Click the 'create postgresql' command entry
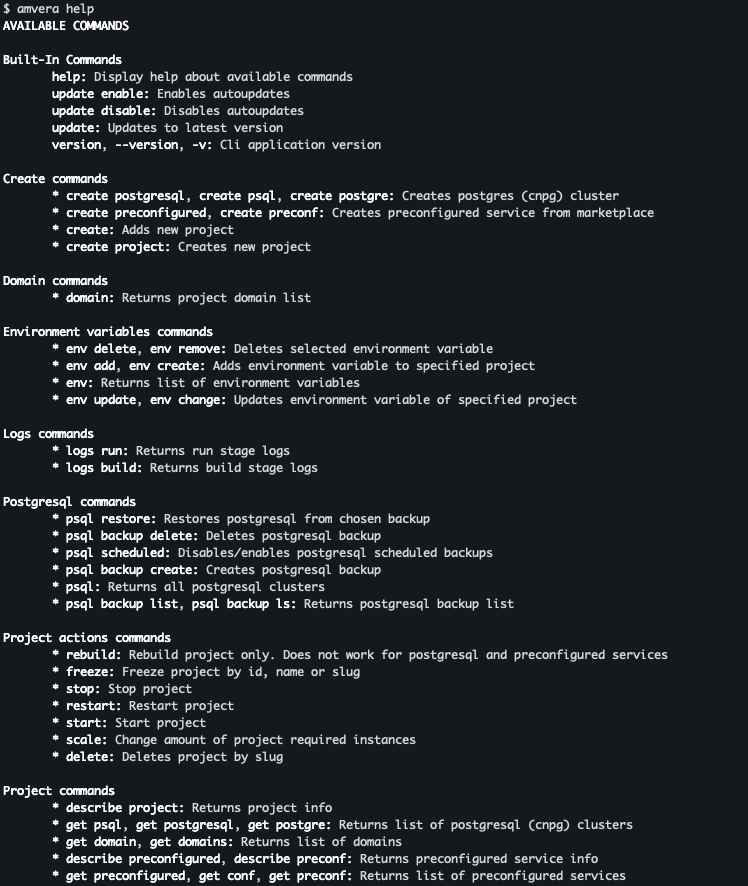The width and height of the screenshot is (748, 886). (x=125, y=196)
